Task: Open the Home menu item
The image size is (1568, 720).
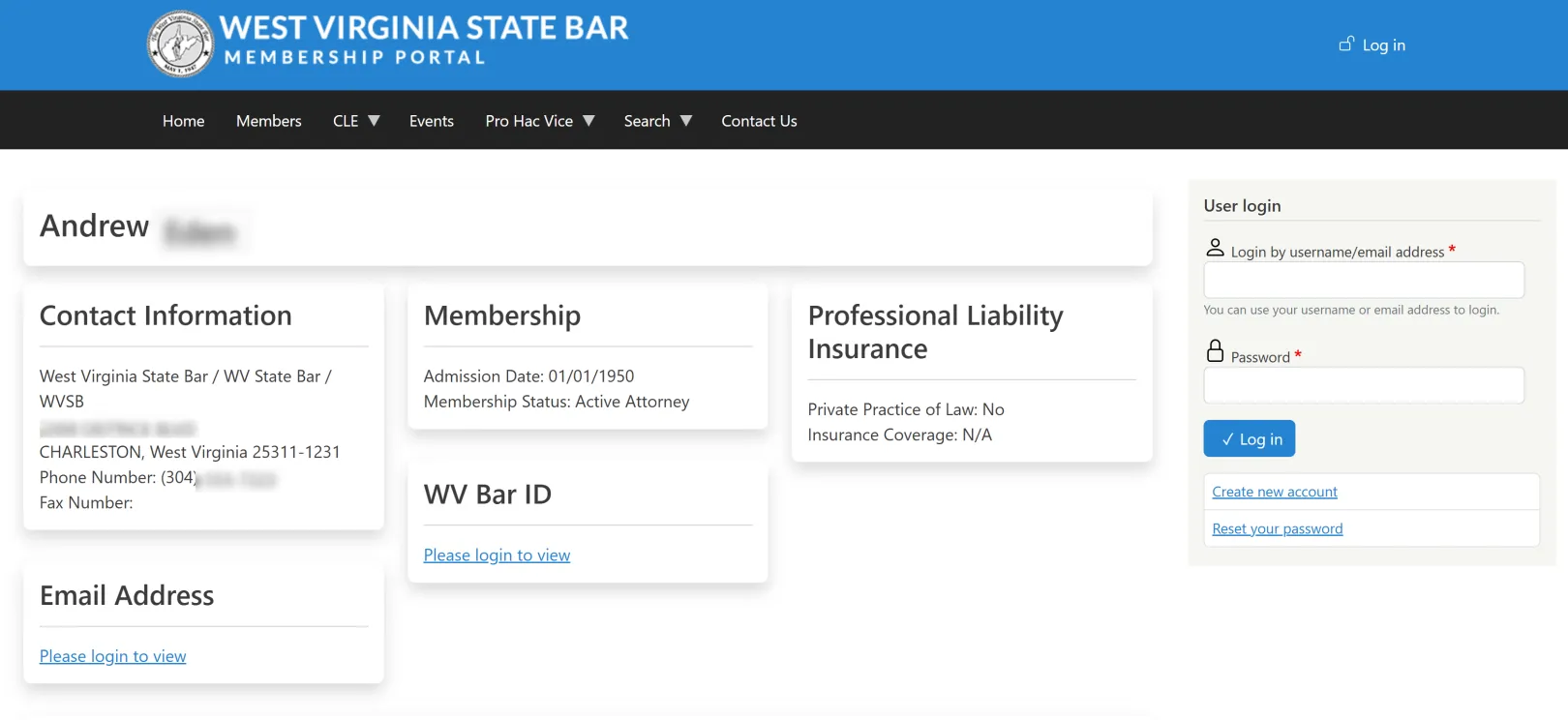Action: 184,121
